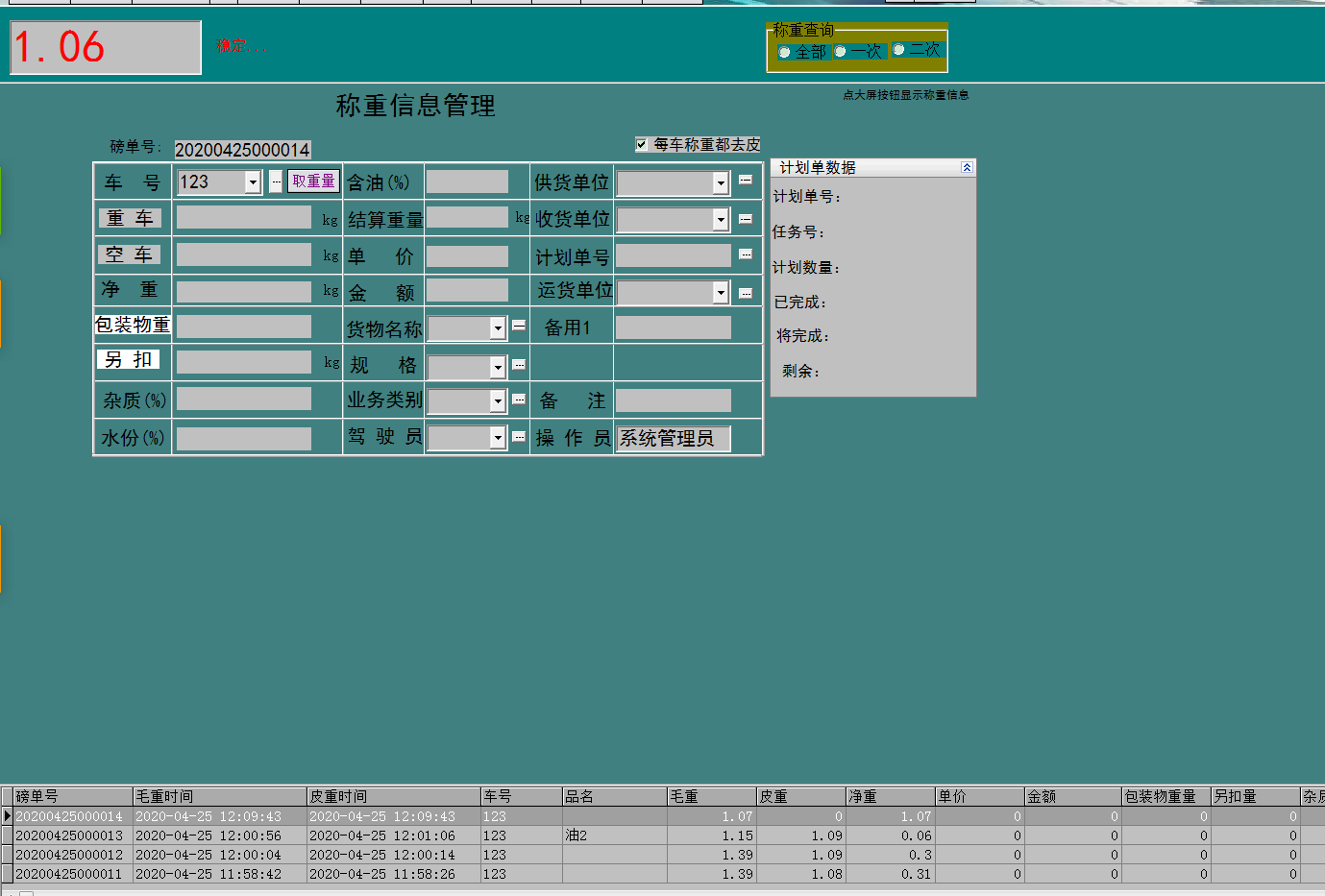This screenshot has width=1325, height=896.
Task: Open the 货物名称 lookup button
Action: 519,327
